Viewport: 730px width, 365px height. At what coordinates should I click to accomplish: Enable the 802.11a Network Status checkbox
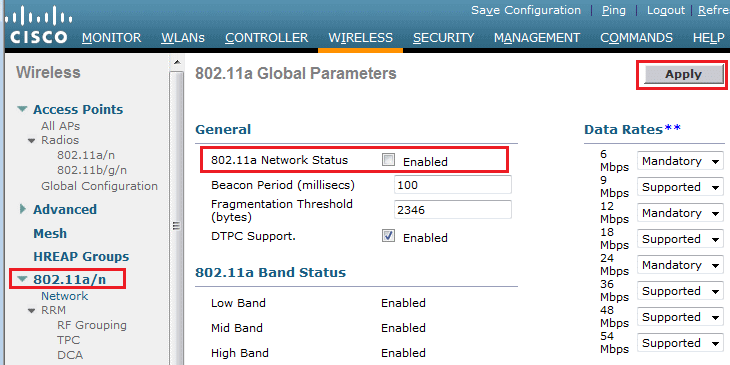tap(388, 161)
